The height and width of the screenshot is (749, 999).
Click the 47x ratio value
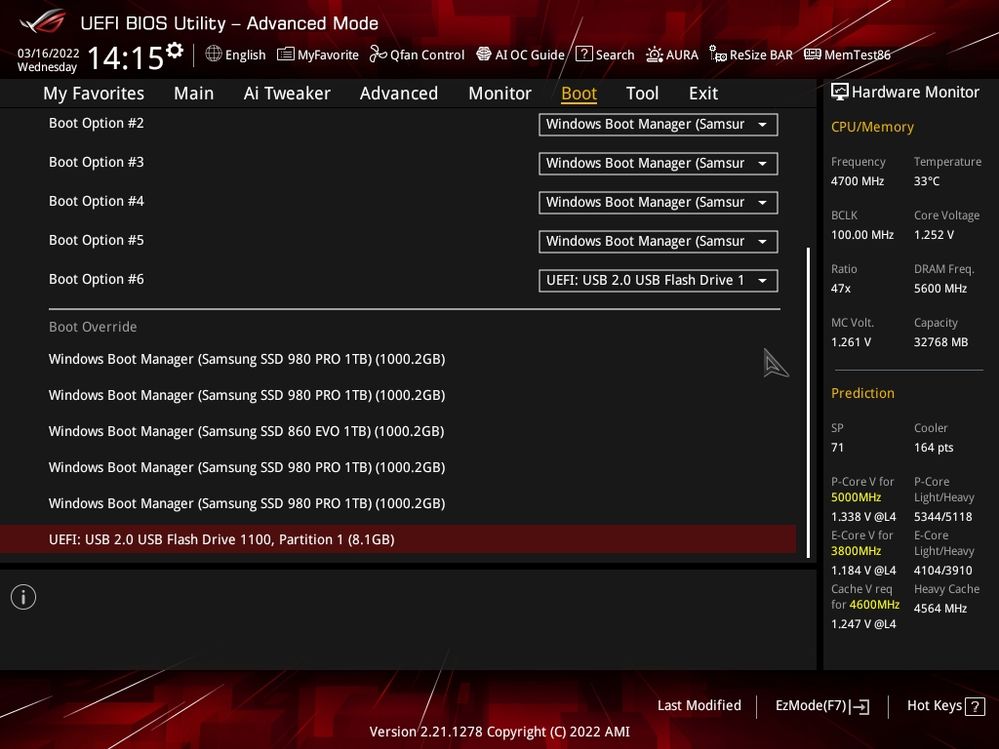coord(841,289)
